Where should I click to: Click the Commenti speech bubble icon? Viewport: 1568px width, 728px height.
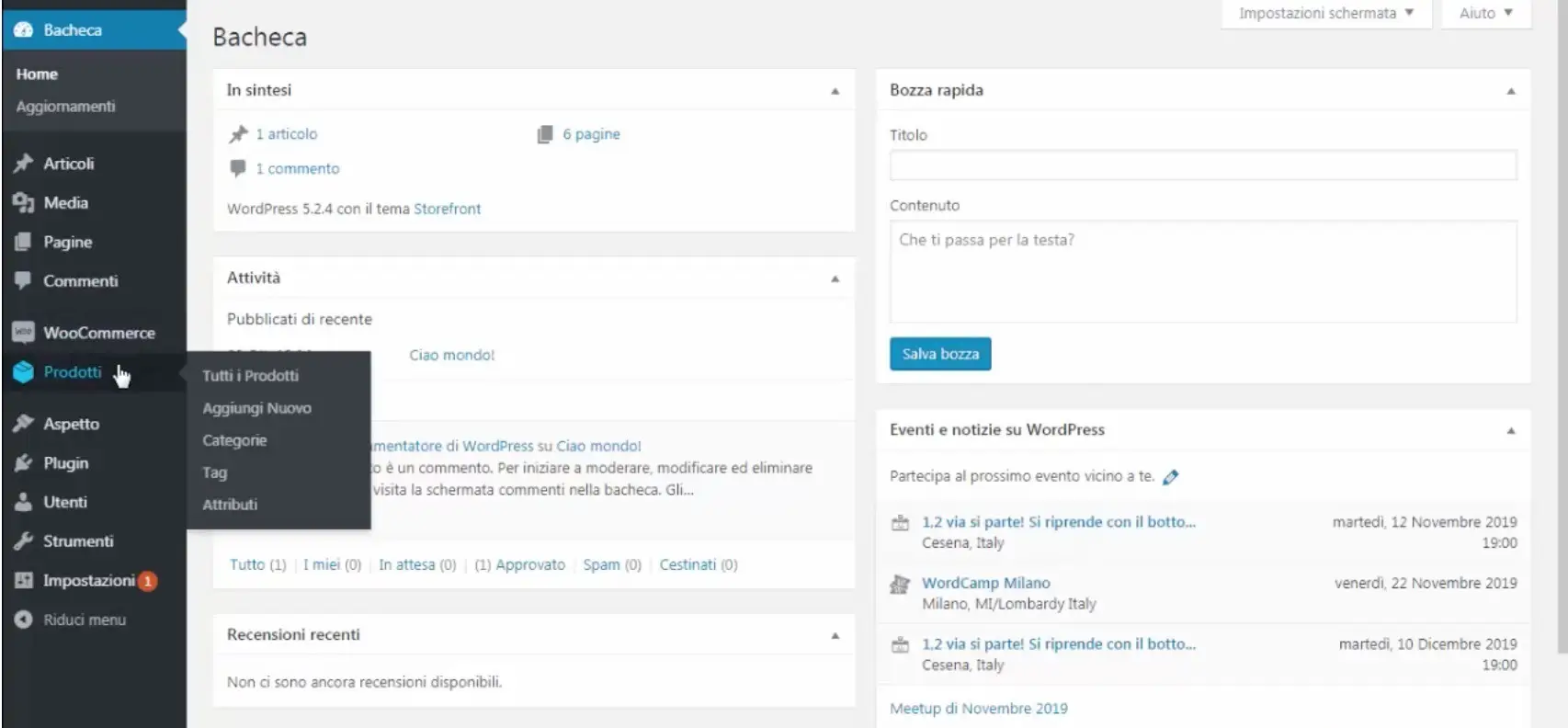click(x=23, y=281)
